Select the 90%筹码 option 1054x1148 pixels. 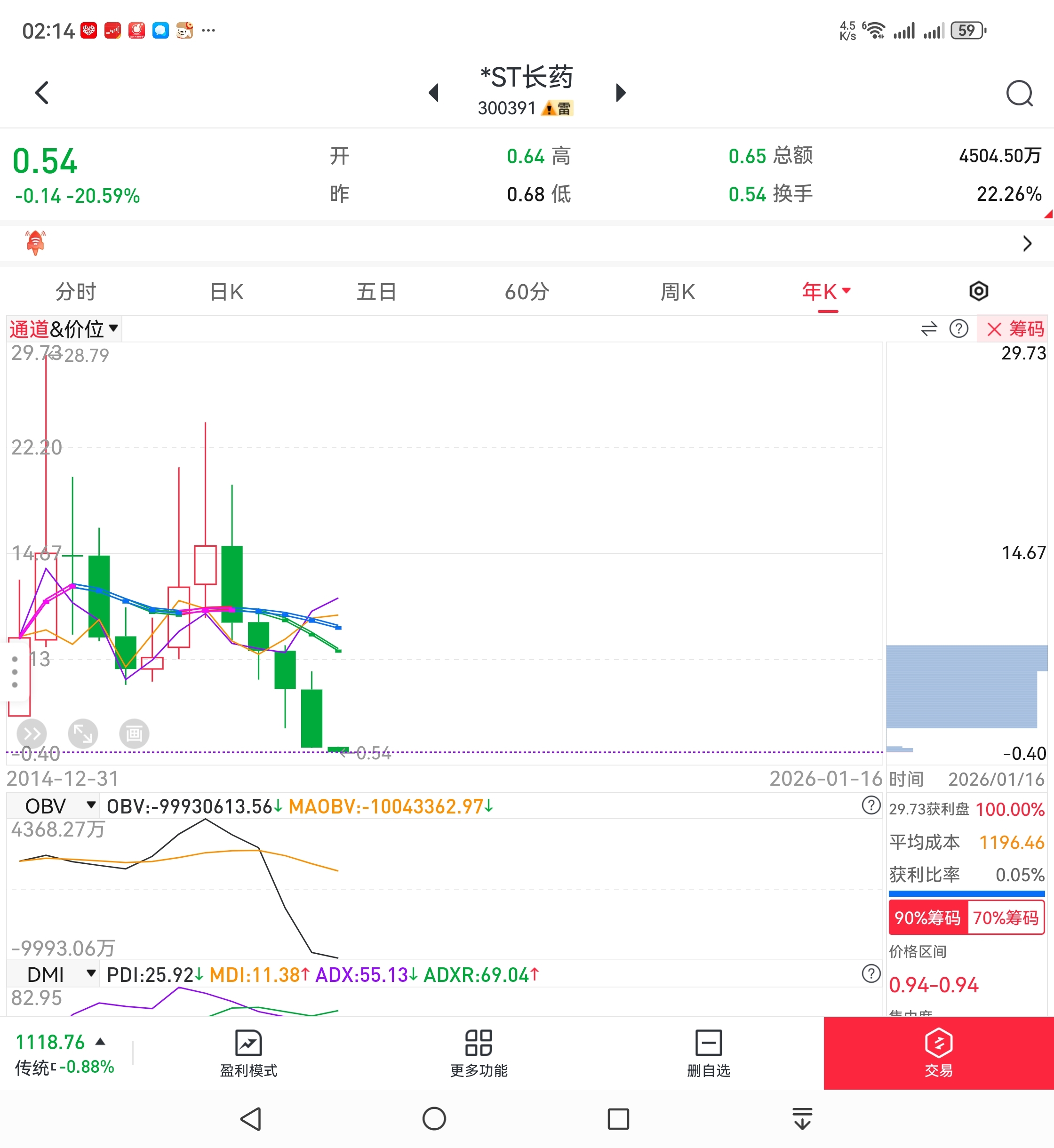(x=927, y=917)
